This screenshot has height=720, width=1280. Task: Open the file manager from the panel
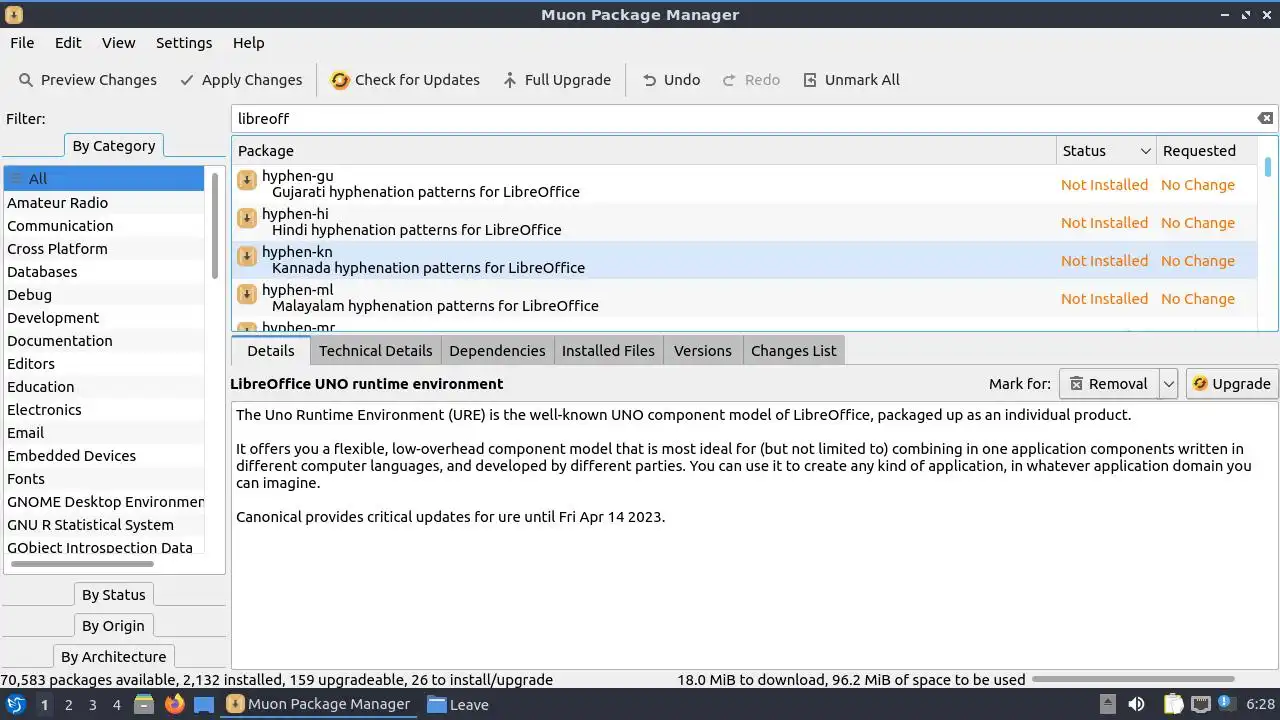coord(144,704)
